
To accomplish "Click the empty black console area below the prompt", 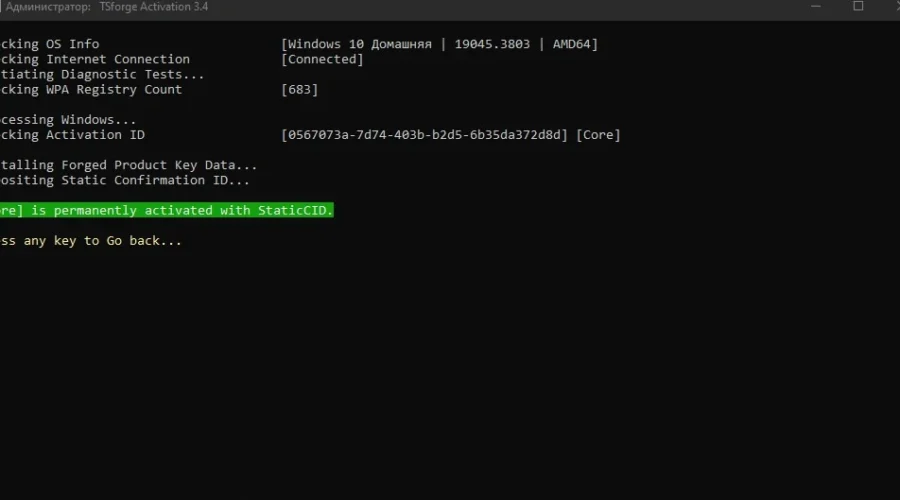I will coord(450,380).
